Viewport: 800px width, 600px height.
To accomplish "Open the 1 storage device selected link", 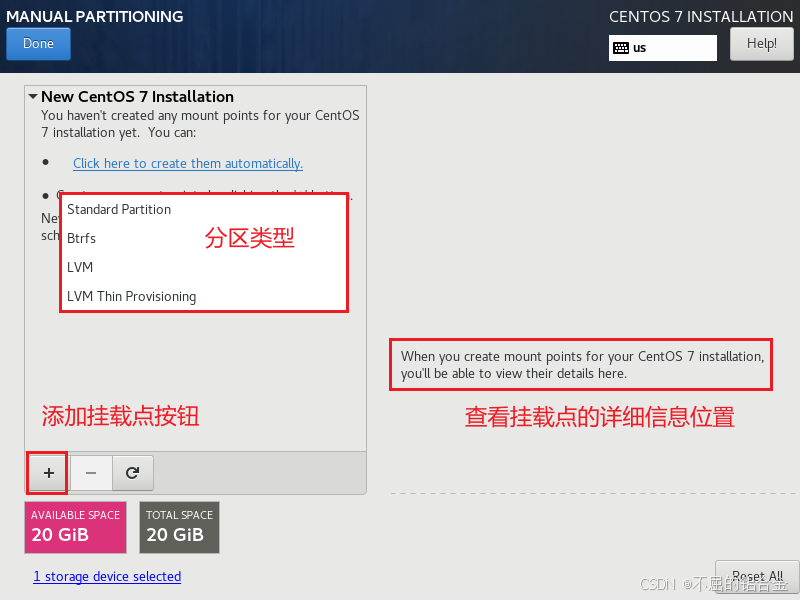I will tap(107, 577).
